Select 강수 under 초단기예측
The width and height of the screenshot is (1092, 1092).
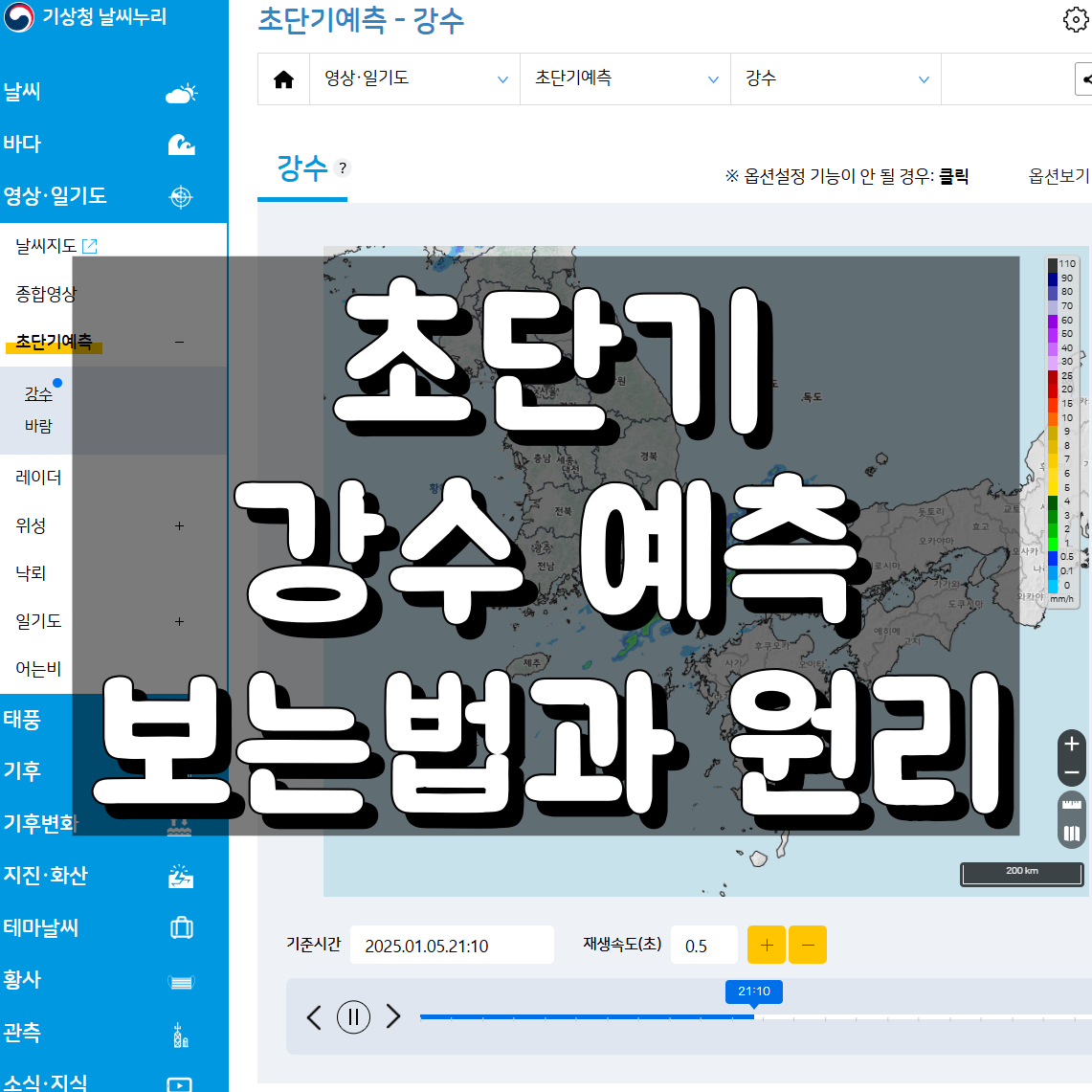click(x=38, y=394)
